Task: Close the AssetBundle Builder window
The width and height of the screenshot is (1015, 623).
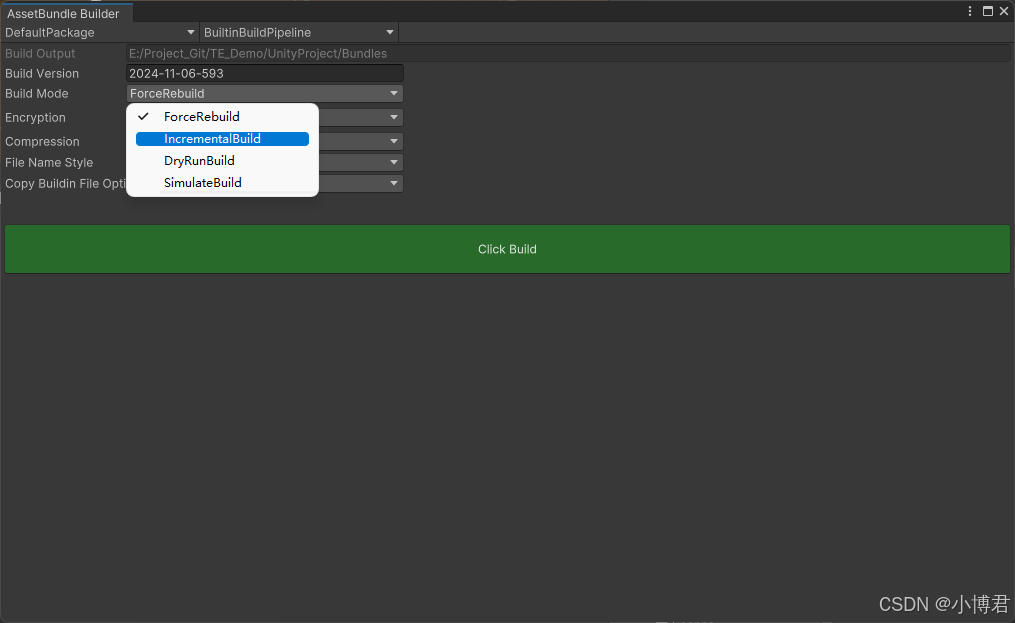Action: (x=1004, y=11)
